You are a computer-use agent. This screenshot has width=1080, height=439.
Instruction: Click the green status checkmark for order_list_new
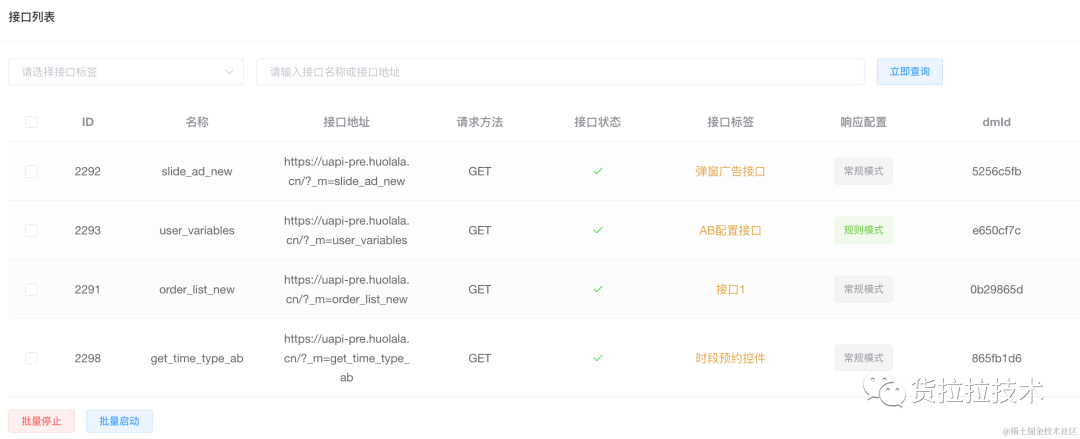click(x=598, y=289)
